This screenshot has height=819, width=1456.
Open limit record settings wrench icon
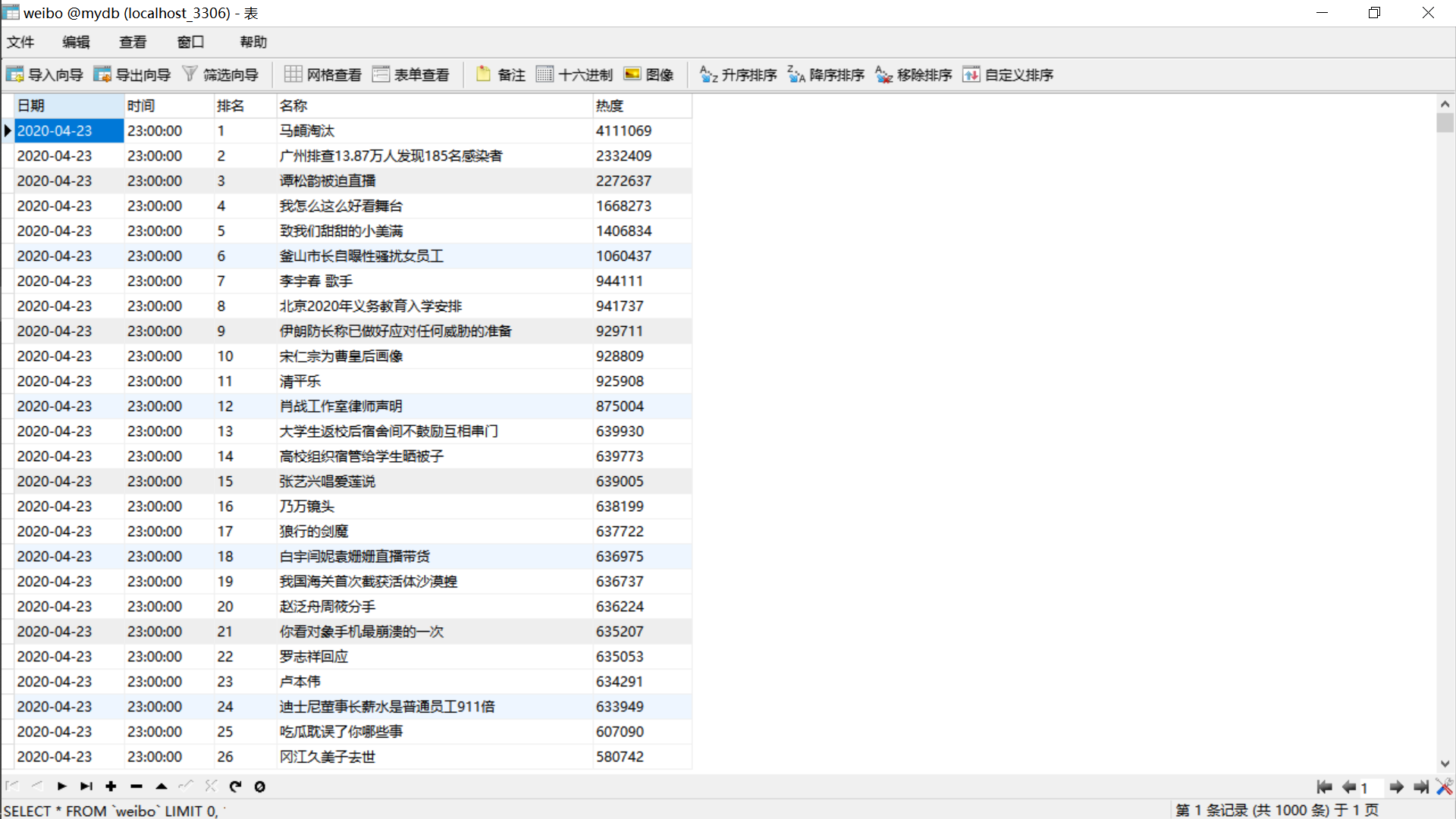(x=1445, y=787)
